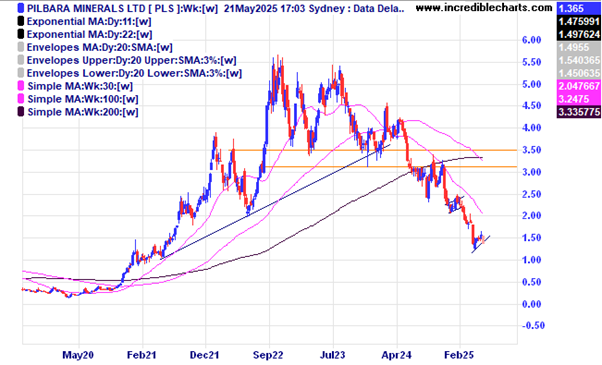The width and height of the screenshot is (602, 365).
Task: Click the 5.50 price axis label
Action: (x=531, y=62)
